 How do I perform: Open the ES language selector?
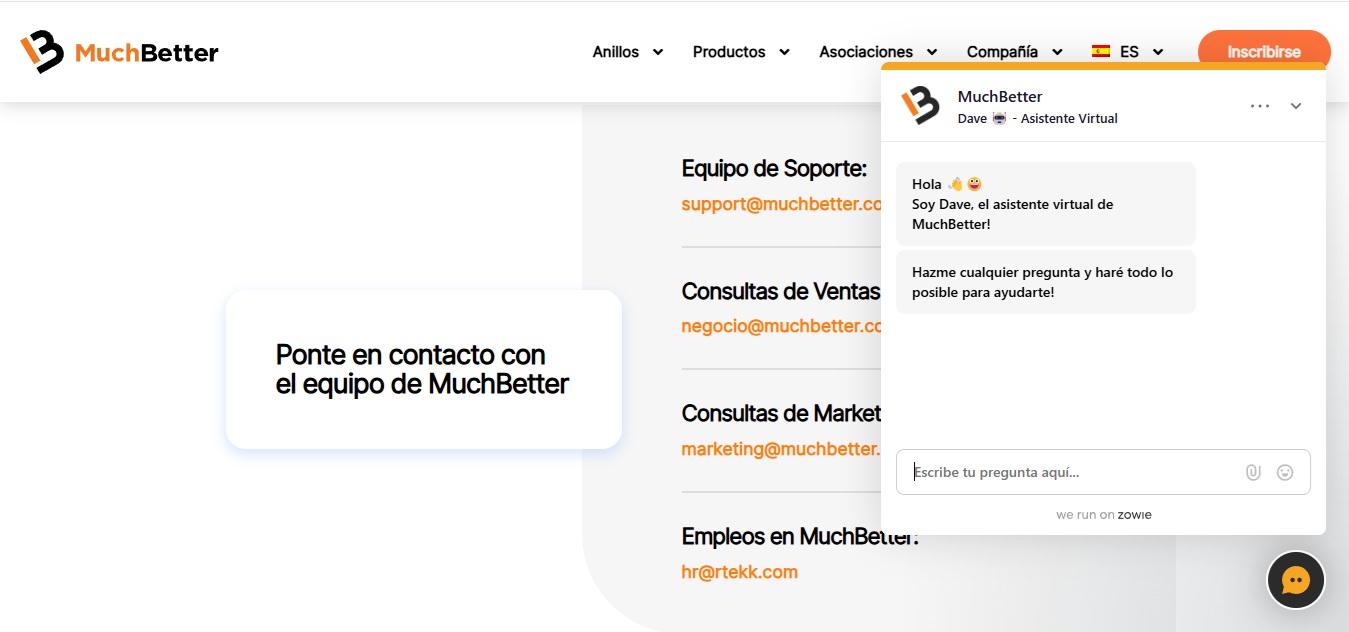(1128, 52)
